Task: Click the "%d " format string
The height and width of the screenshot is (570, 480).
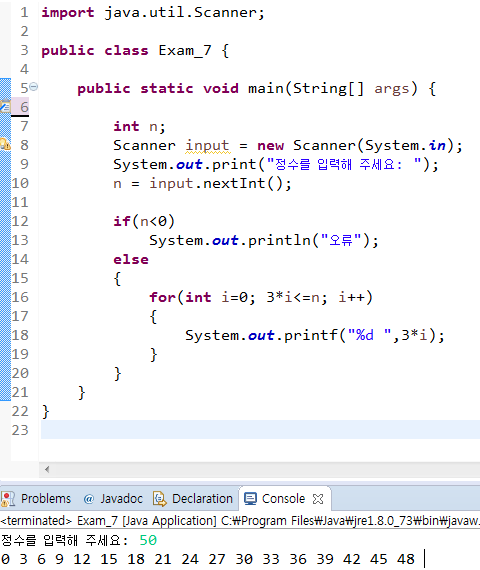Action: (369, 335)
